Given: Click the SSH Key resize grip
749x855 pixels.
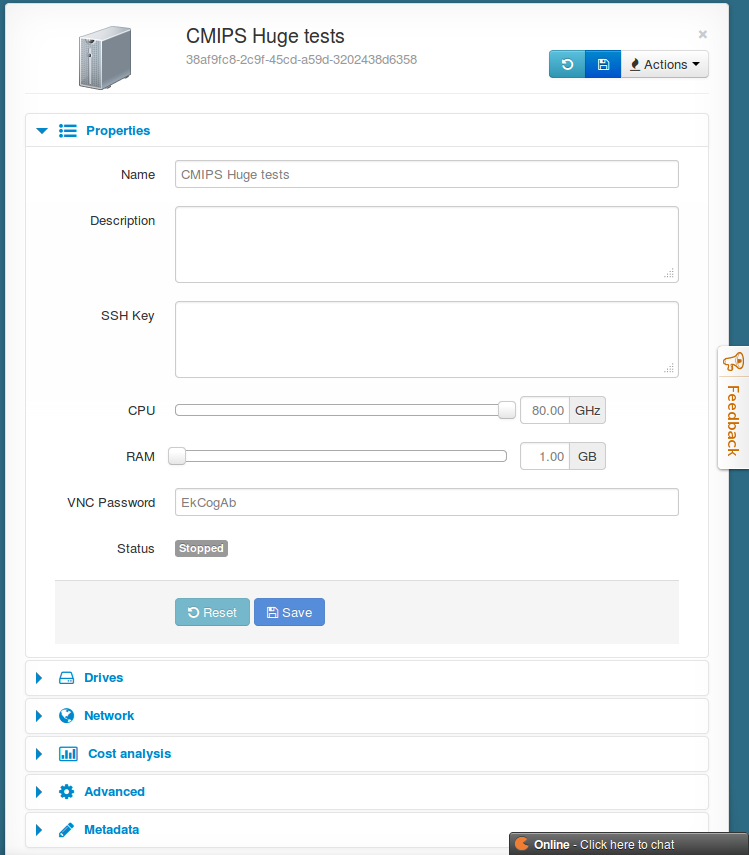Looking at the screenshot, I should pos(669,368).
